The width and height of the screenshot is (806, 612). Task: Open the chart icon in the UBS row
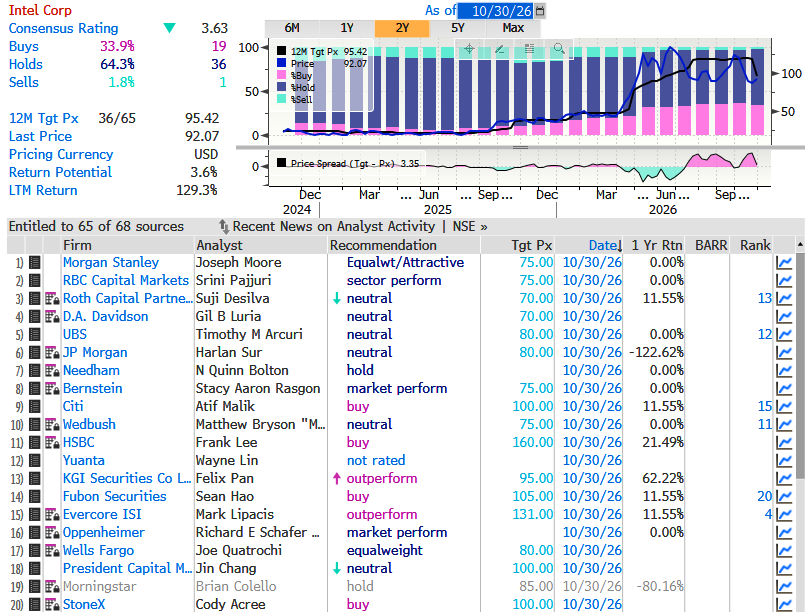(x=784, y=335)
